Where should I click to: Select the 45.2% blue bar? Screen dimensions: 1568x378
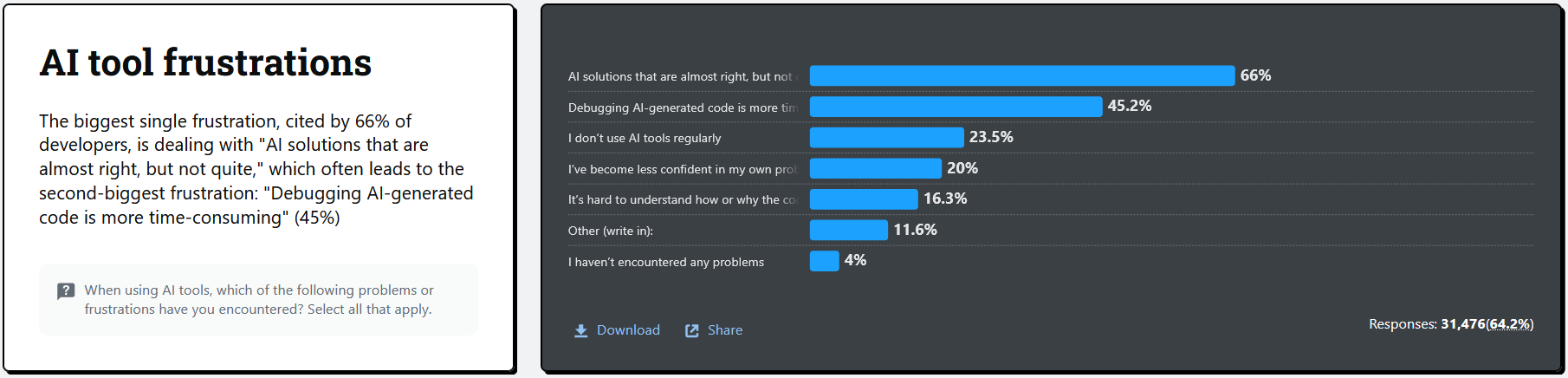(x=956, y=107)
